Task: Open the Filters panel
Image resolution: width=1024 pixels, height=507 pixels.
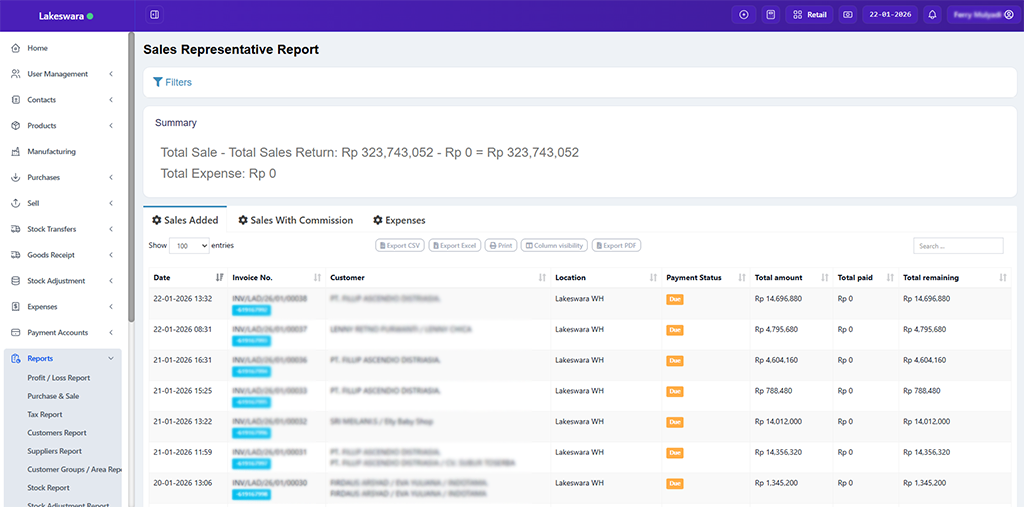Action: click(x=172, y=82)
